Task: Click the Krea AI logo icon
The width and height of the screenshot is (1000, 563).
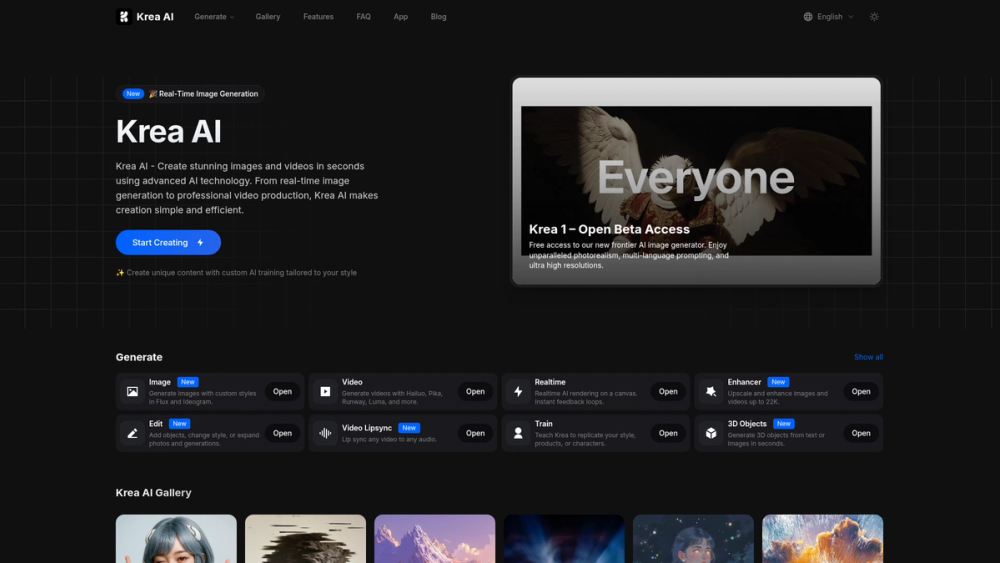Action: [124, 17]
